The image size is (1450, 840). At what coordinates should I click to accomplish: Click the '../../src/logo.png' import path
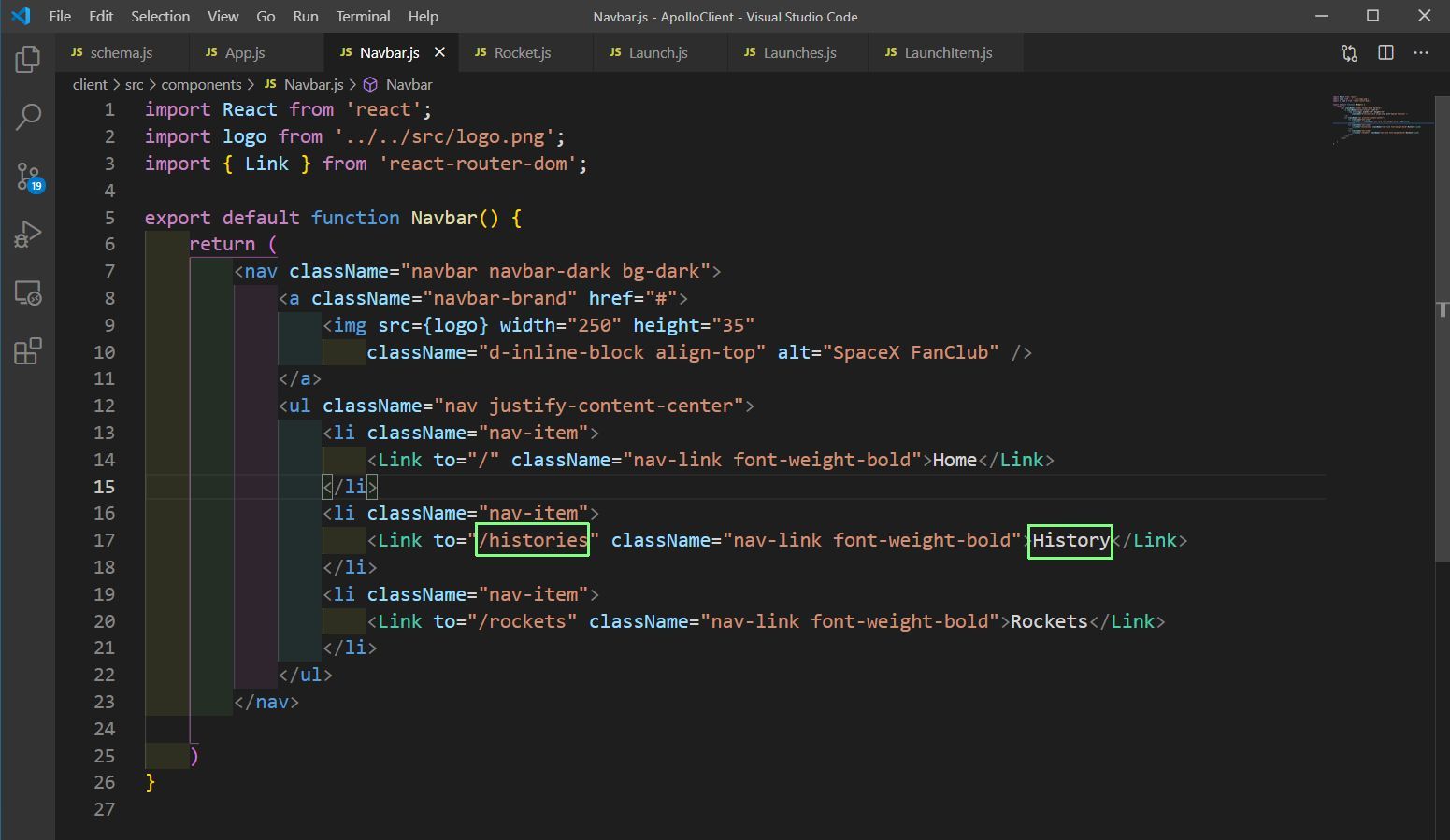[444, 136]
